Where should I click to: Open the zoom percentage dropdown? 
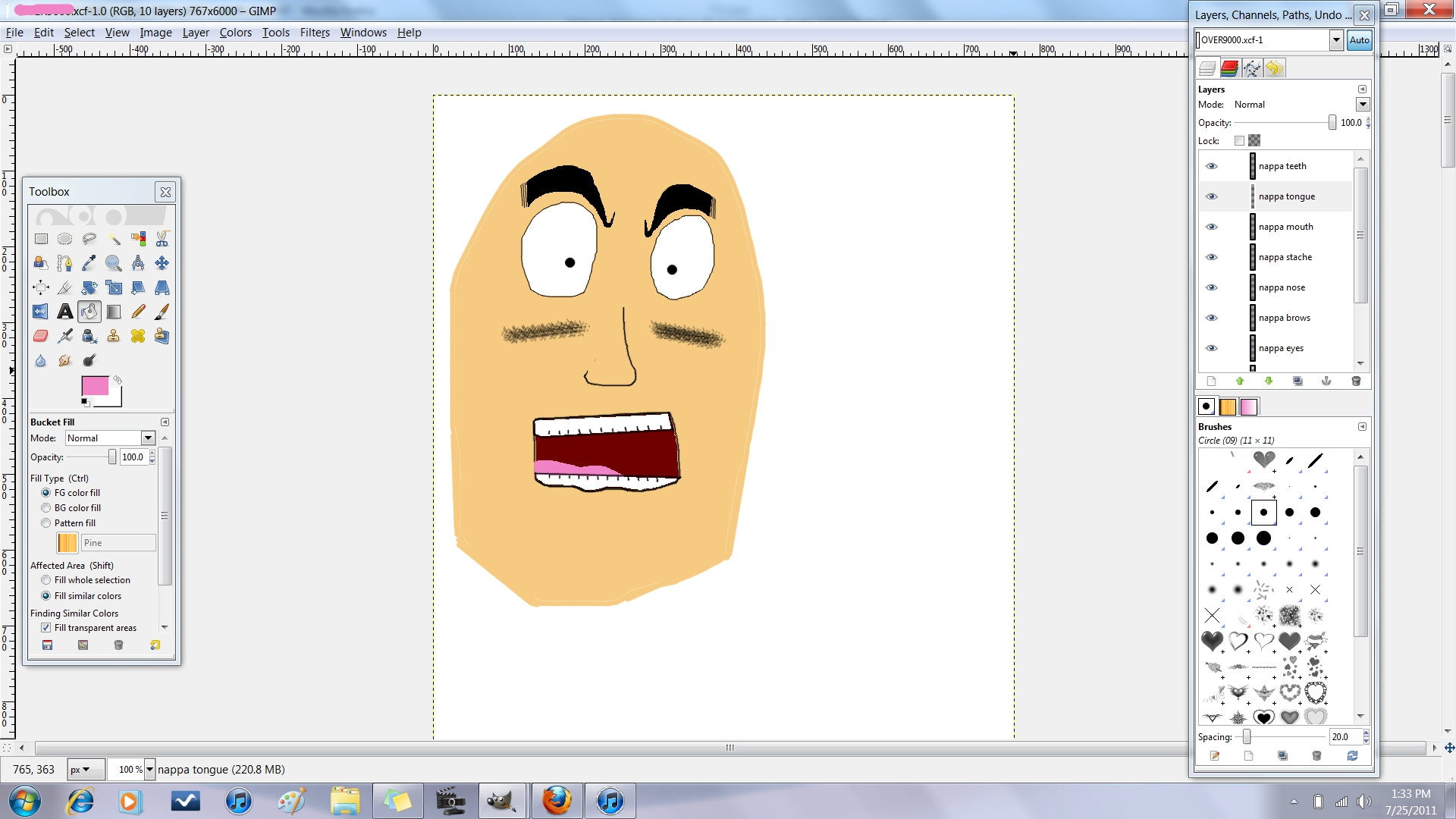[x=149, y=770]
